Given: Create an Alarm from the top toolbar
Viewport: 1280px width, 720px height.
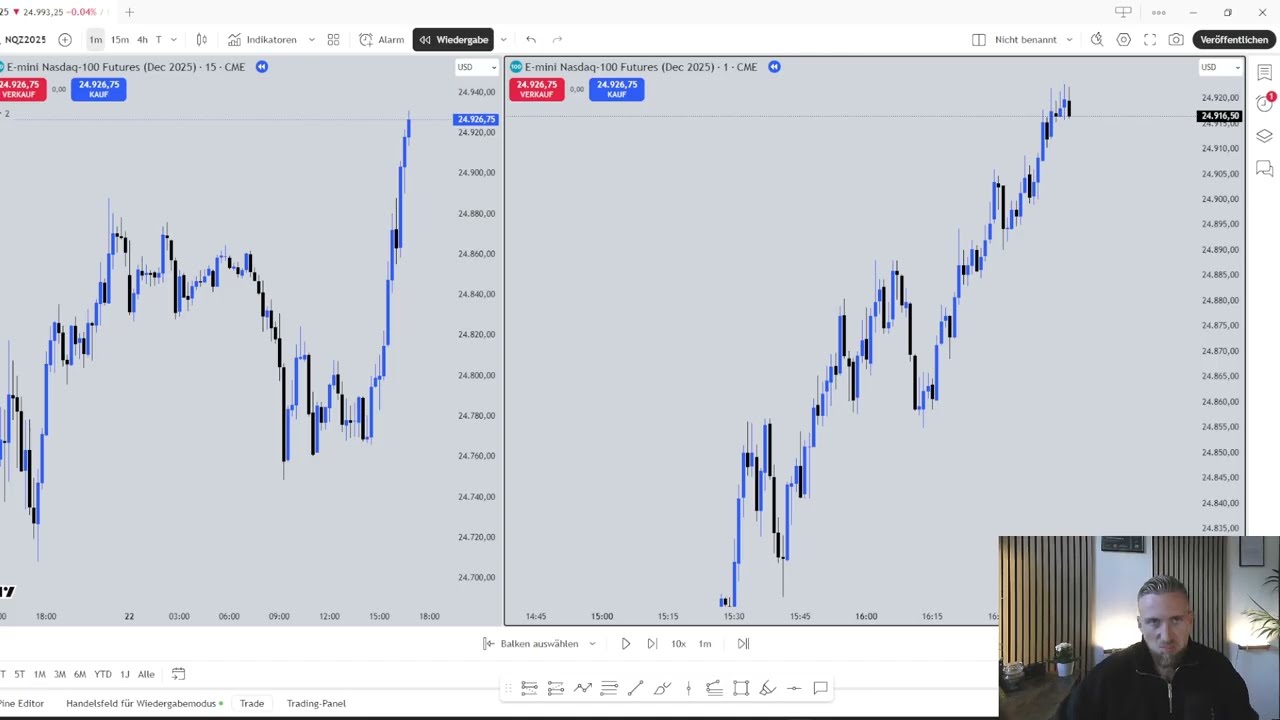Looking at the screenshot, I should pyautogui.click(x=382, y=40).
